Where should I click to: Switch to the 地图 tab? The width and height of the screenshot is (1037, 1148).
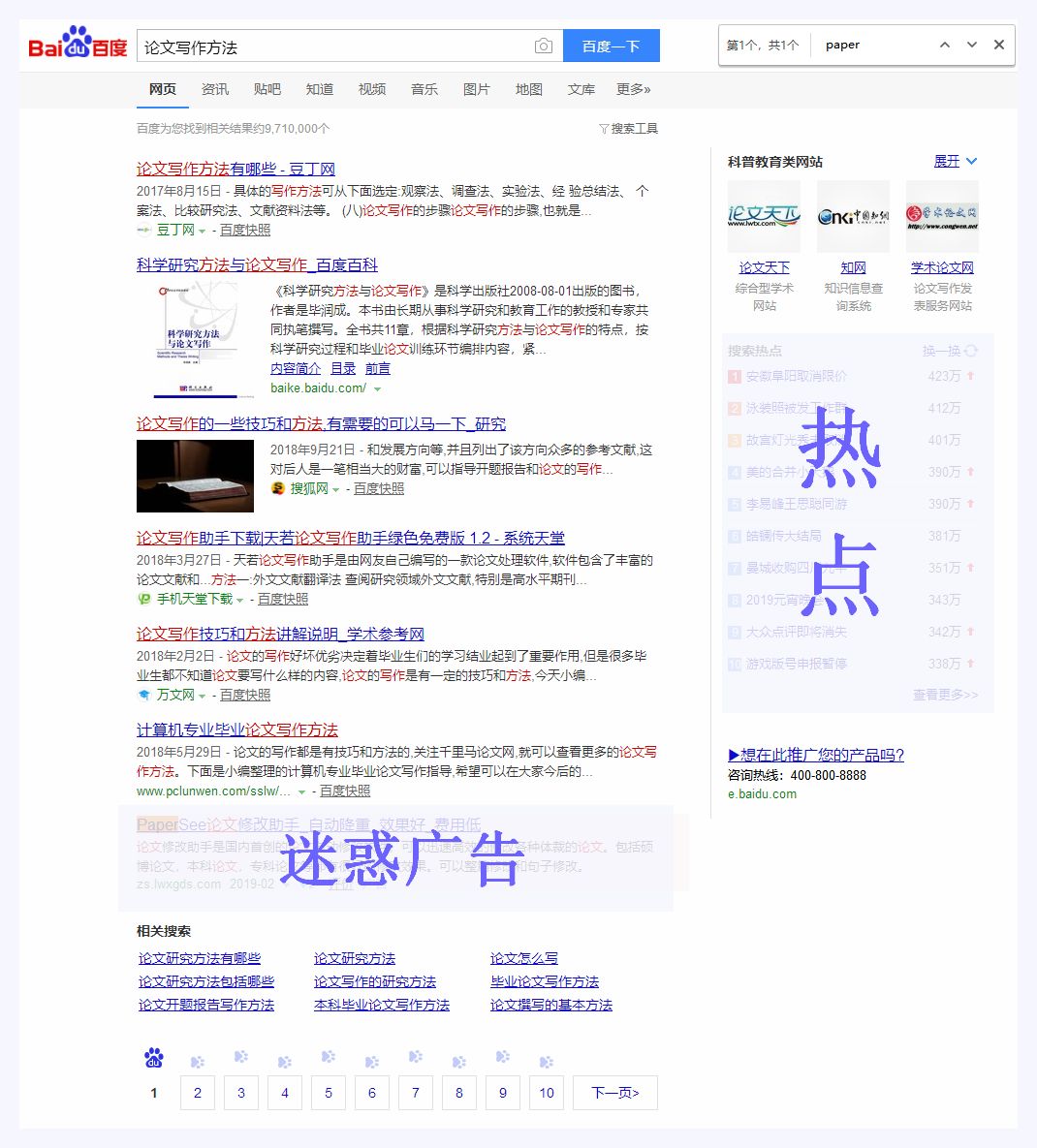pyautogui.click(x=529, y=89)
